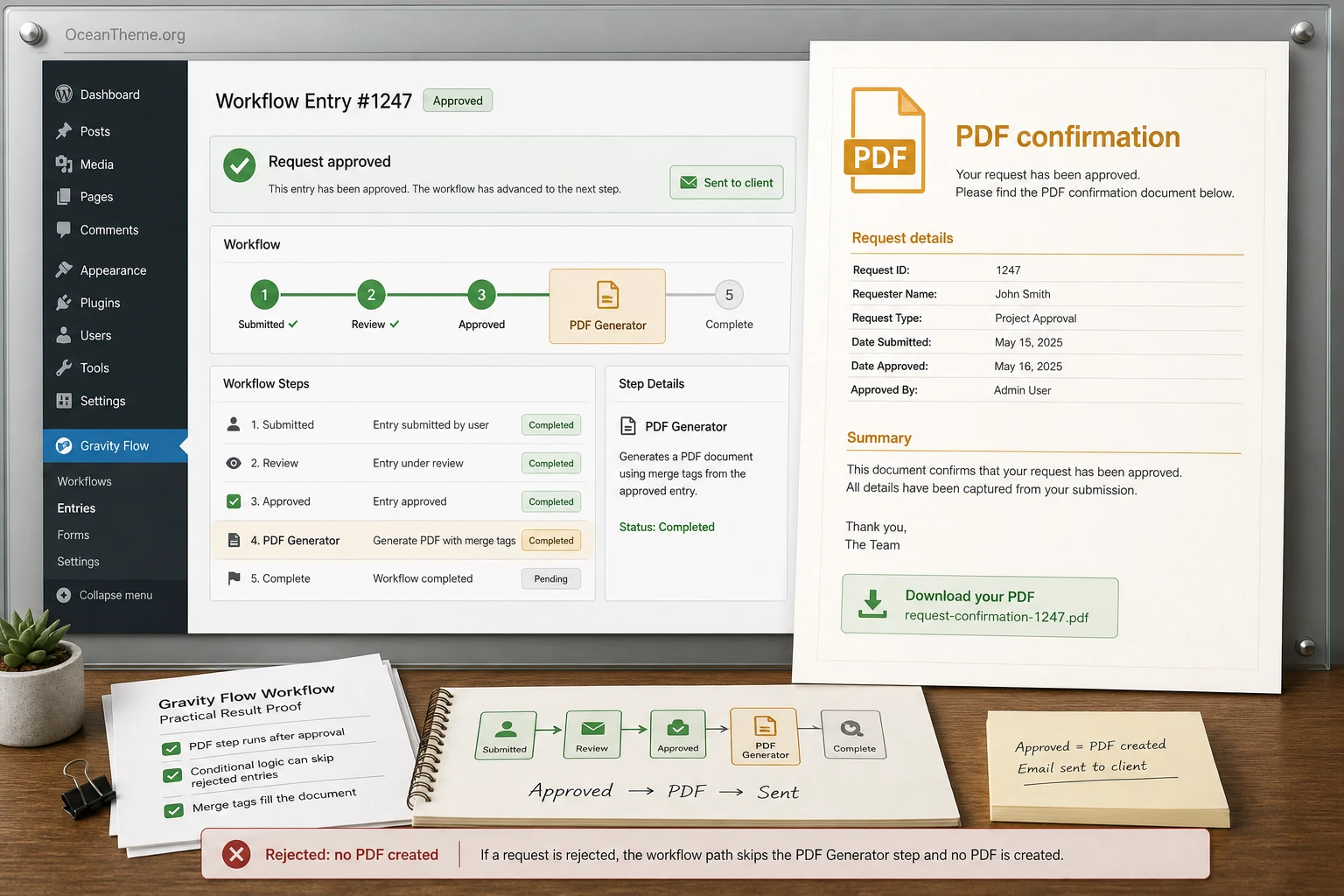Click the notebook's Review envelope icon

[592, 728]
